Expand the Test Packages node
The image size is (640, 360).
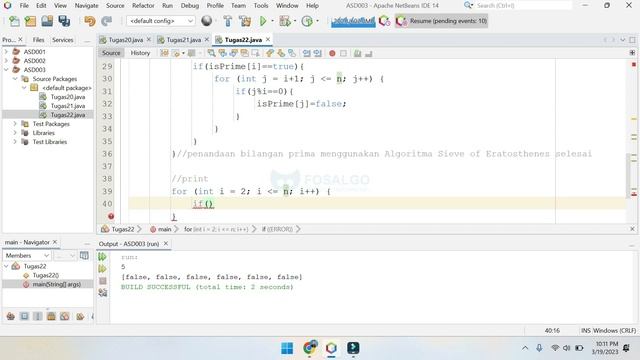coord(16,124)
